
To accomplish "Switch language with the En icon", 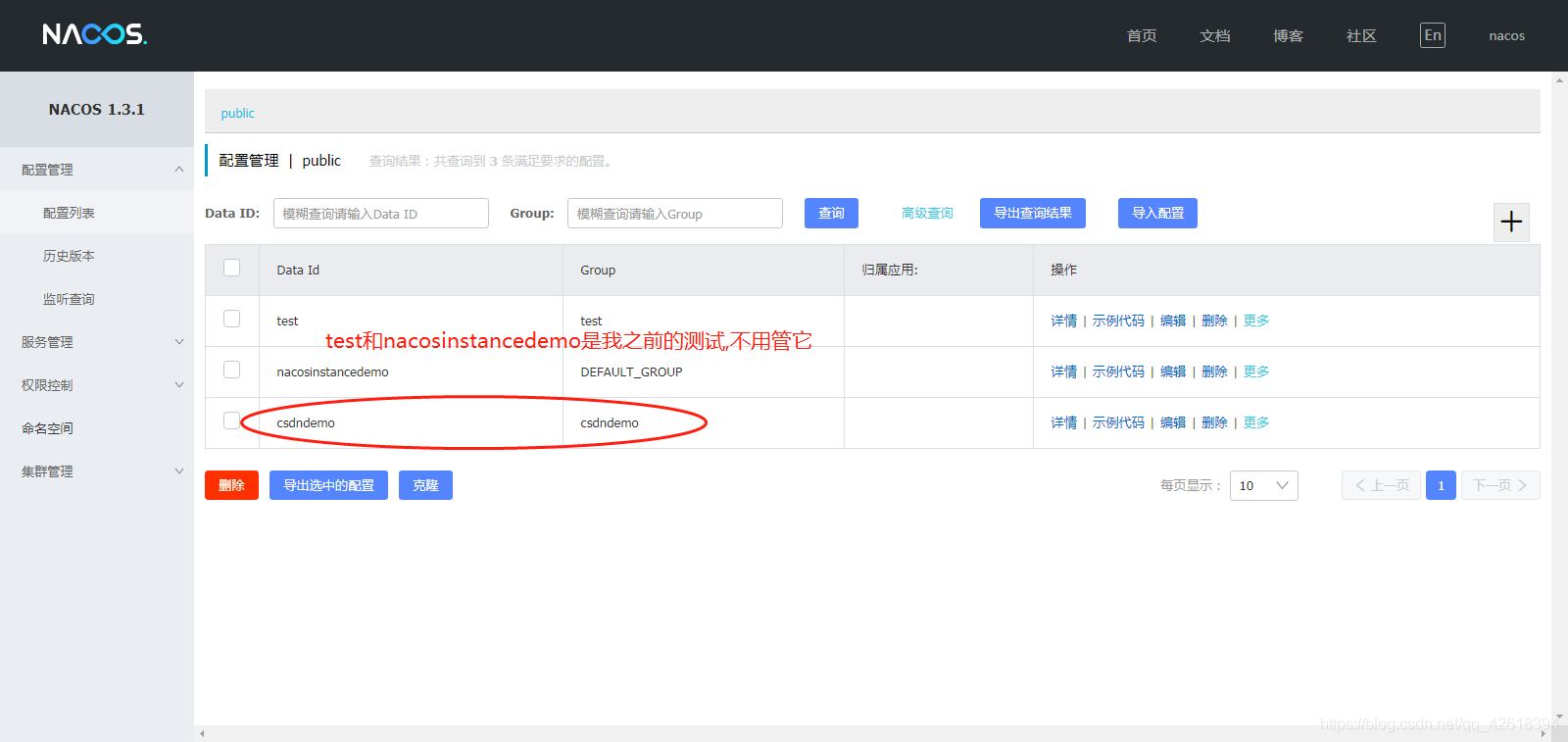I will [1433, 35].
